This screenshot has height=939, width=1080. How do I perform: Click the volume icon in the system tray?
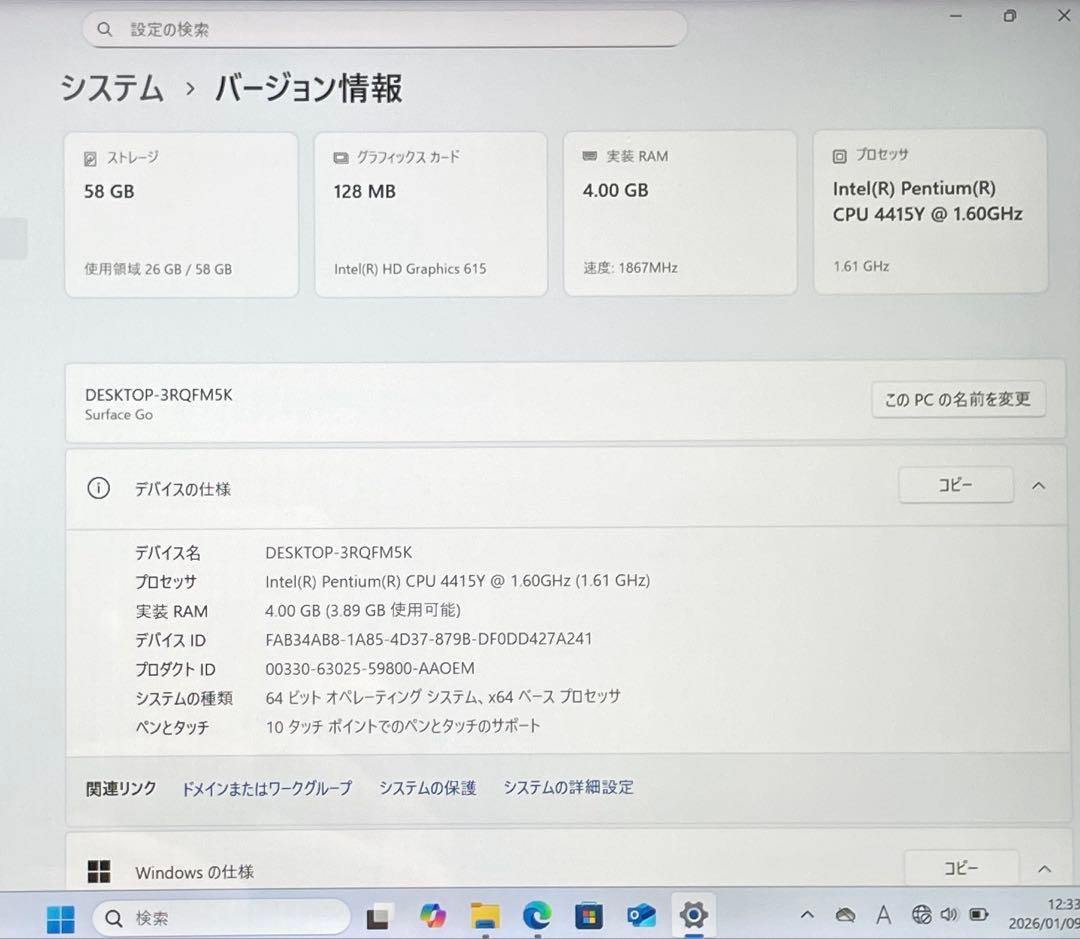(x=949, y=914)
